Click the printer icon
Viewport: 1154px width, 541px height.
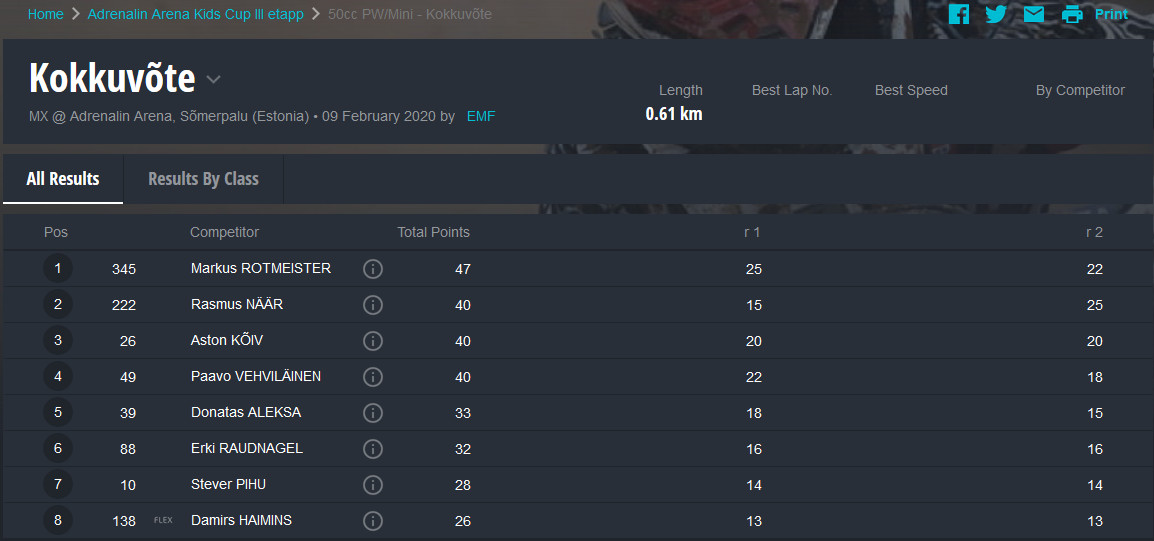click(x=1072, y=14)
